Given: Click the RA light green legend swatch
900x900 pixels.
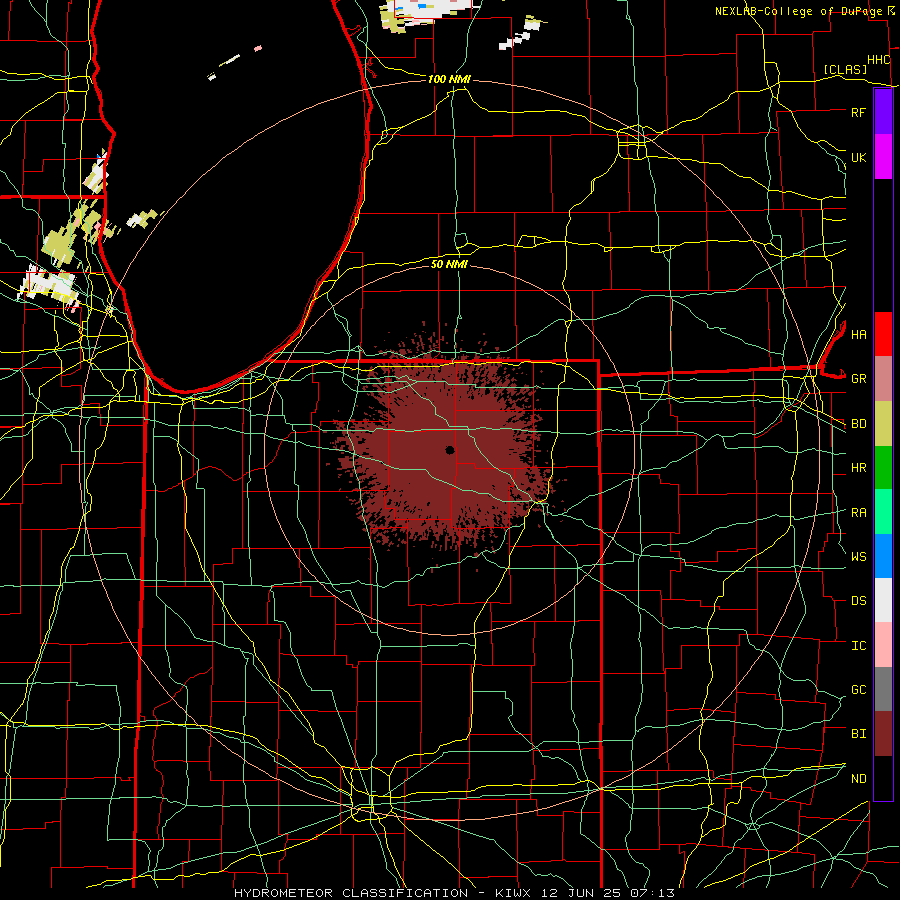Looking at the screenshot, I should [x=883, y=512].
